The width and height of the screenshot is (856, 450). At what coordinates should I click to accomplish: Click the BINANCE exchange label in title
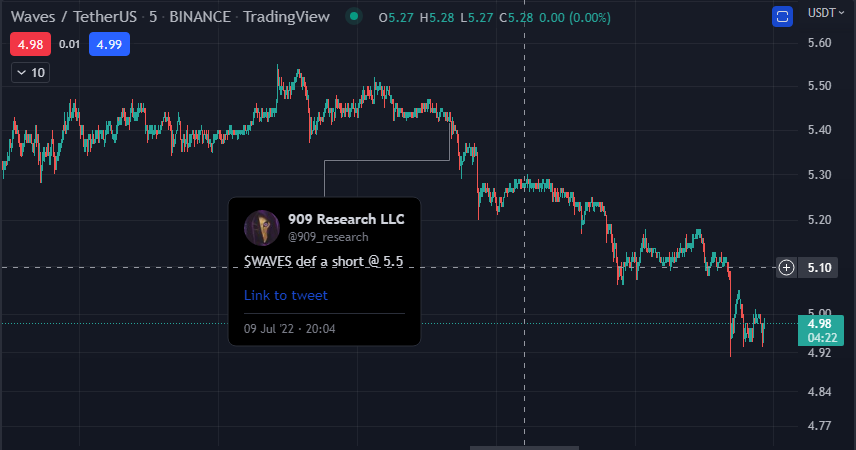click(200, 17)
